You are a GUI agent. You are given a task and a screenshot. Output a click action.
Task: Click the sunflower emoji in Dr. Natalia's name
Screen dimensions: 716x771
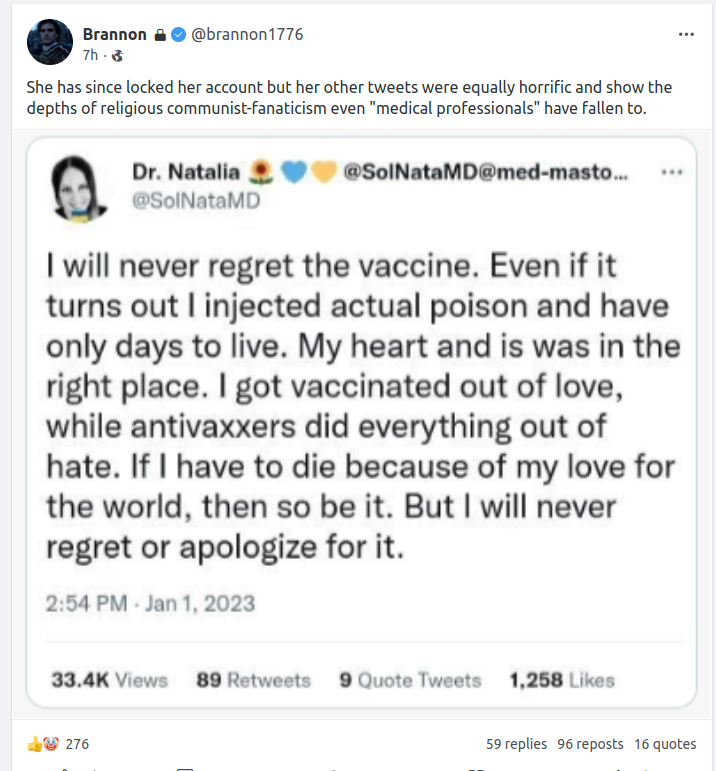coord(262,174)
